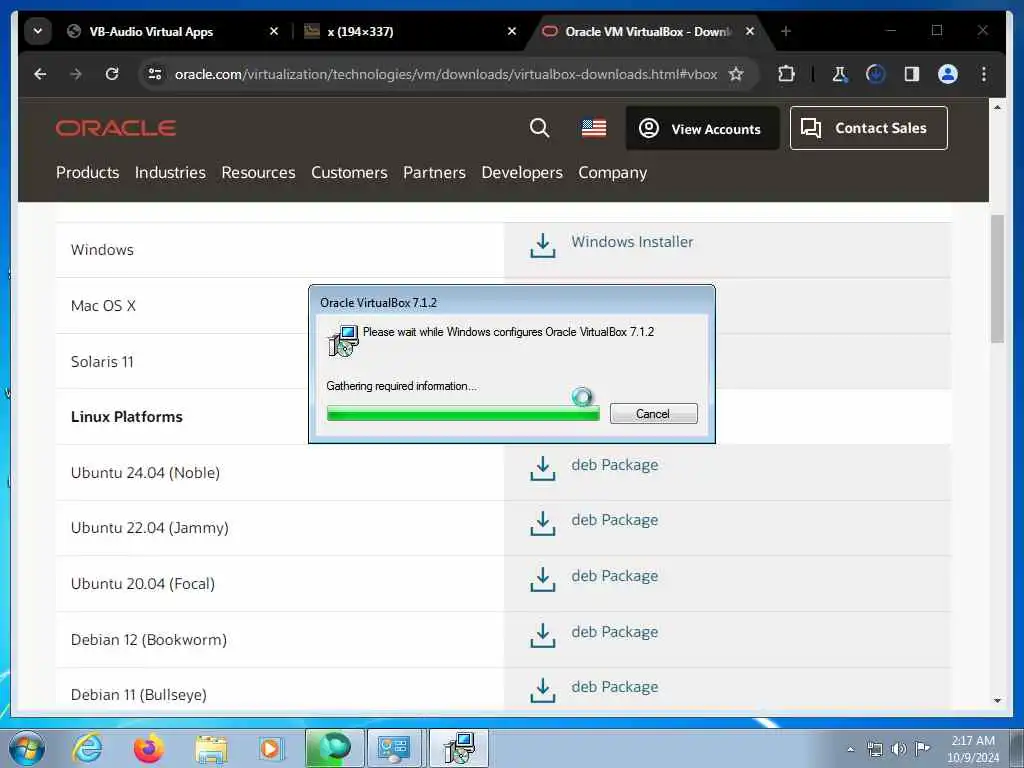This screenshot has width=1024, height=768.
Task: Click download icon for Ubuntu 20.04 deb Package
Action: click(x=543, y=579)
